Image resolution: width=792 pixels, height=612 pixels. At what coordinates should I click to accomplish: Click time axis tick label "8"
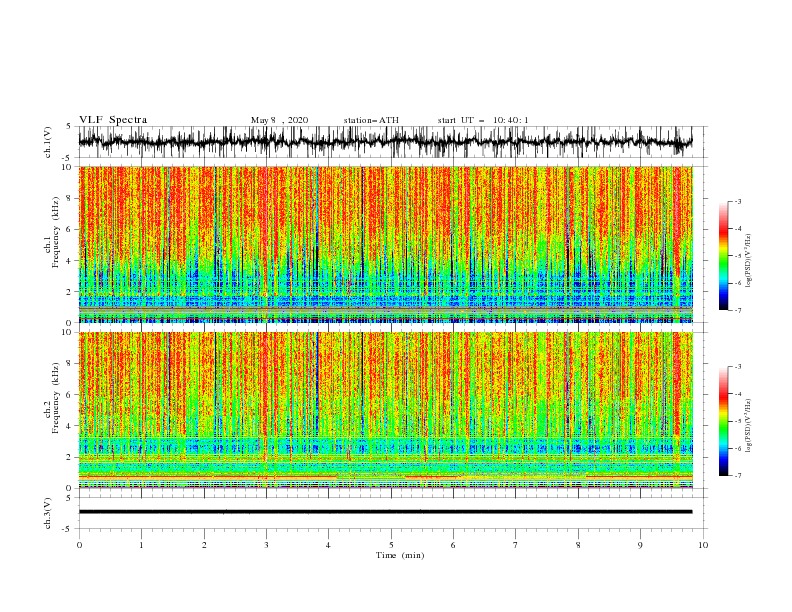coord(578,545)
